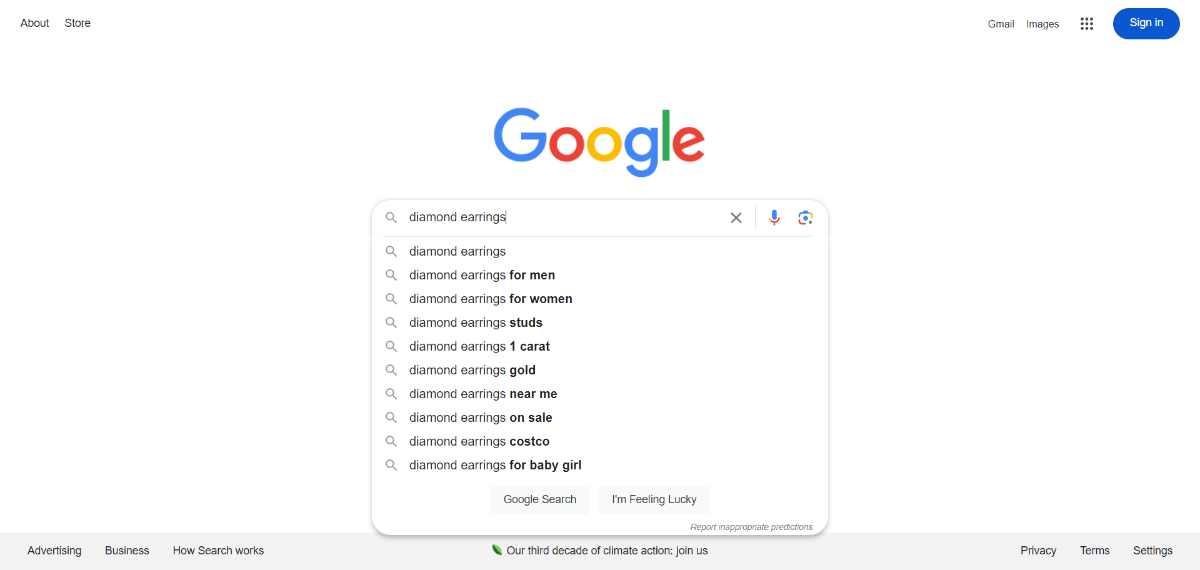Click the I'm Feeling Lucky button
This screenshot has height=570, width=1200.
[x=654, y=499]
